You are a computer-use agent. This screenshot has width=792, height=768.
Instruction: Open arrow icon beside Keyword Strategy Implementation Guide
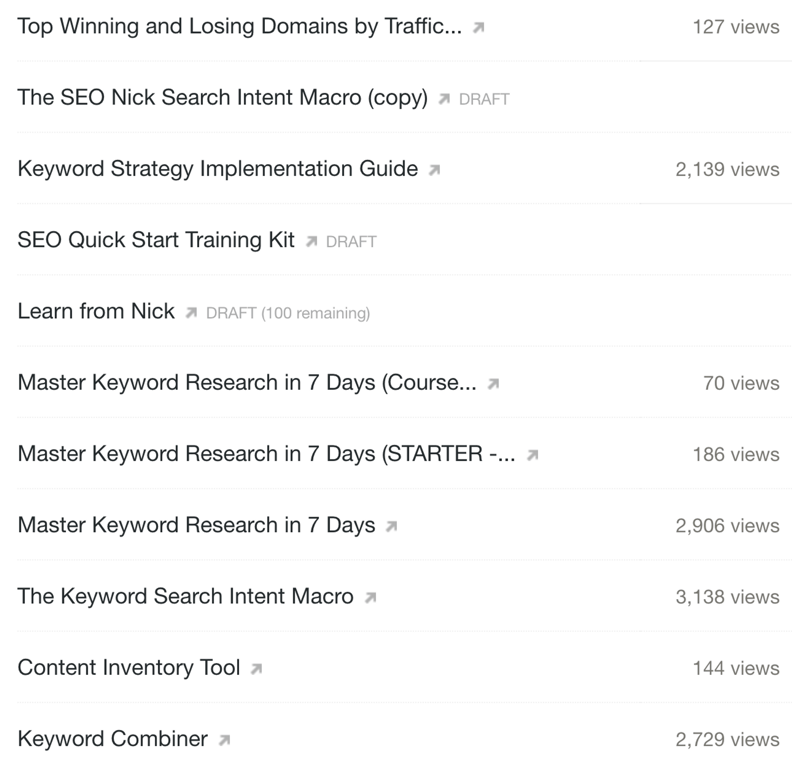pos(434,170)
